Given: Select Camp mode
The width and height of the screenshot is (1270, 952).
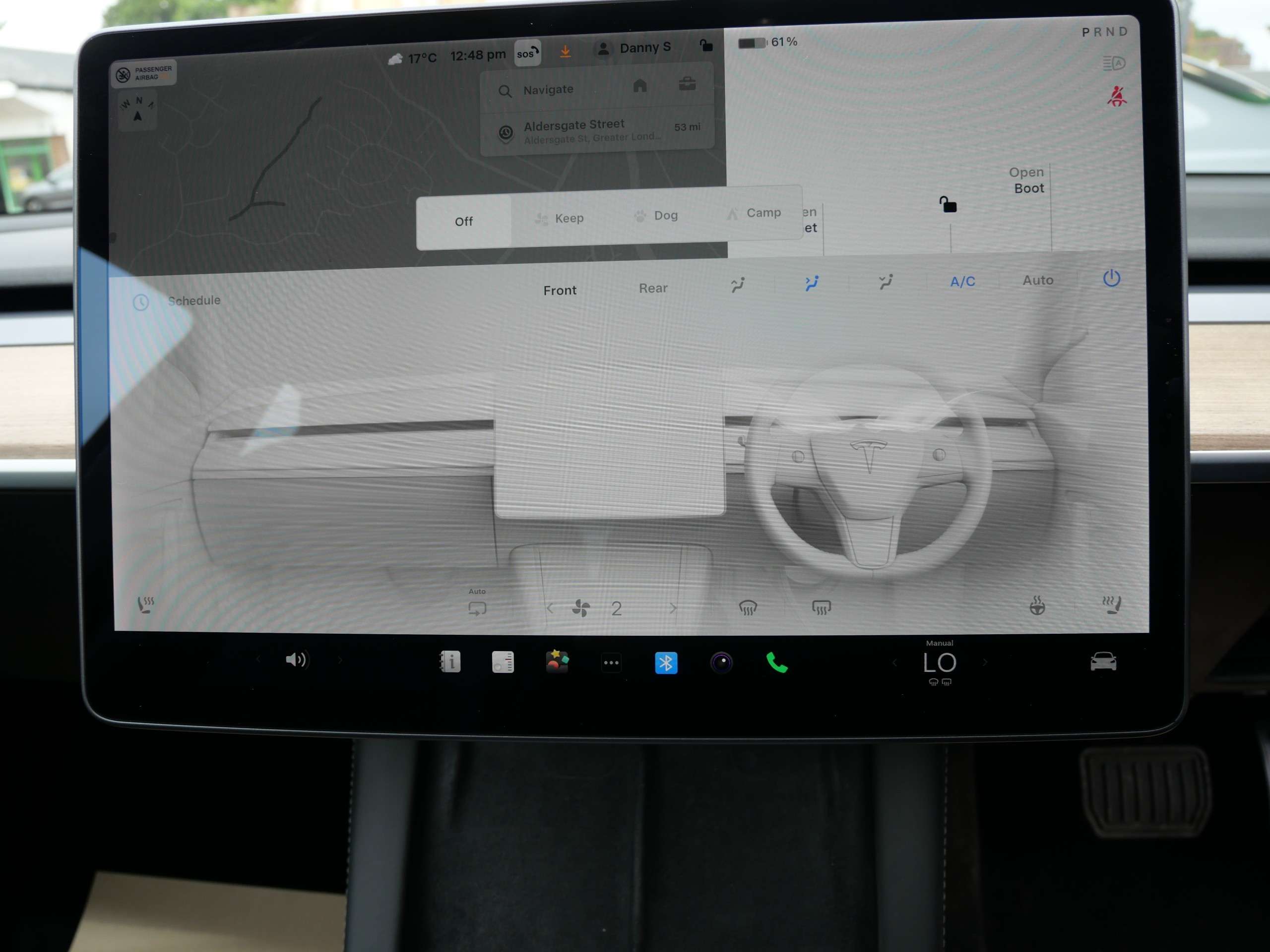Looking at the screenshot, I should pos(753,213).
